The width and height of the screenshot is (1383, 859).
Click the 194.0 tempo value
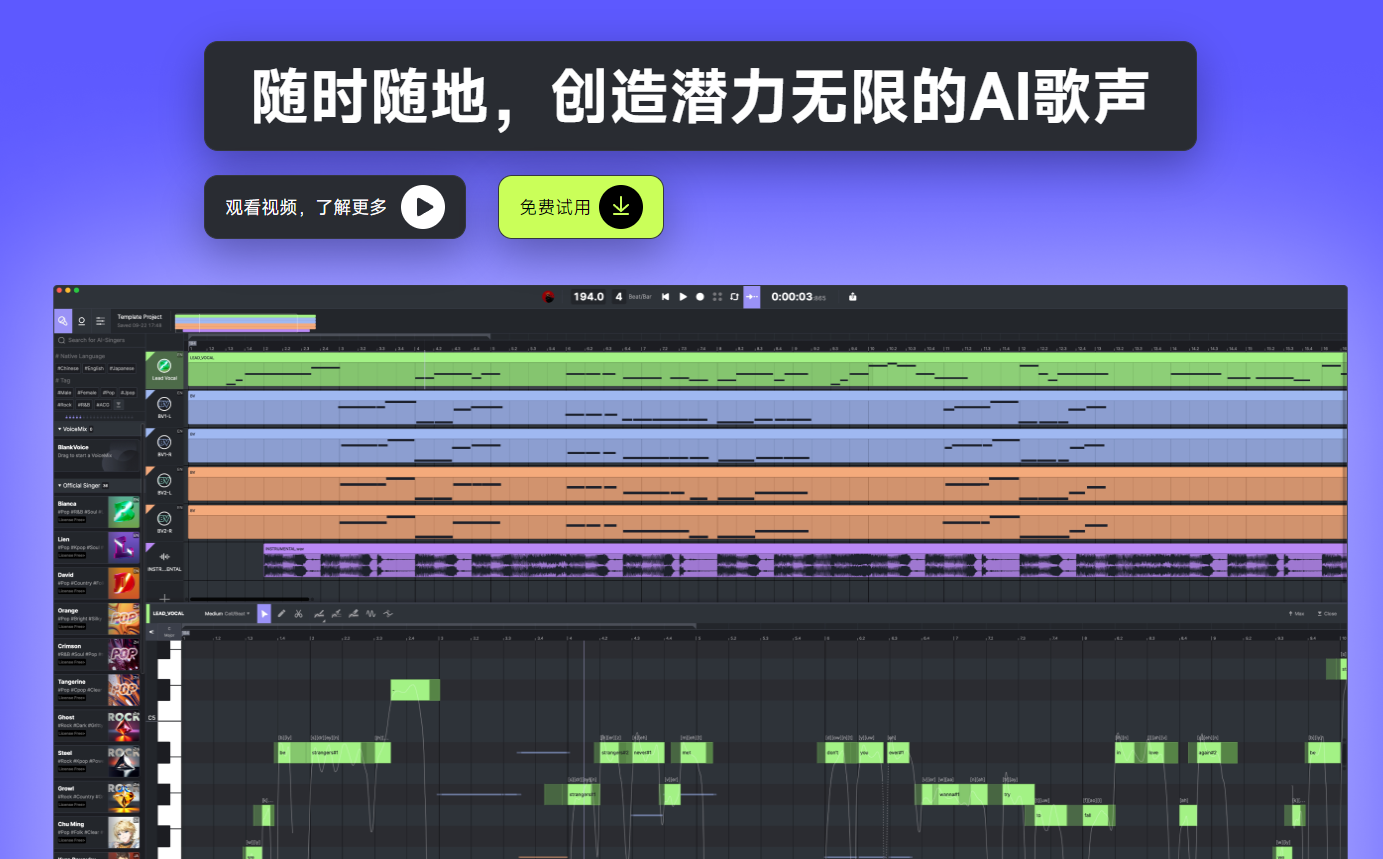point(588,297)
